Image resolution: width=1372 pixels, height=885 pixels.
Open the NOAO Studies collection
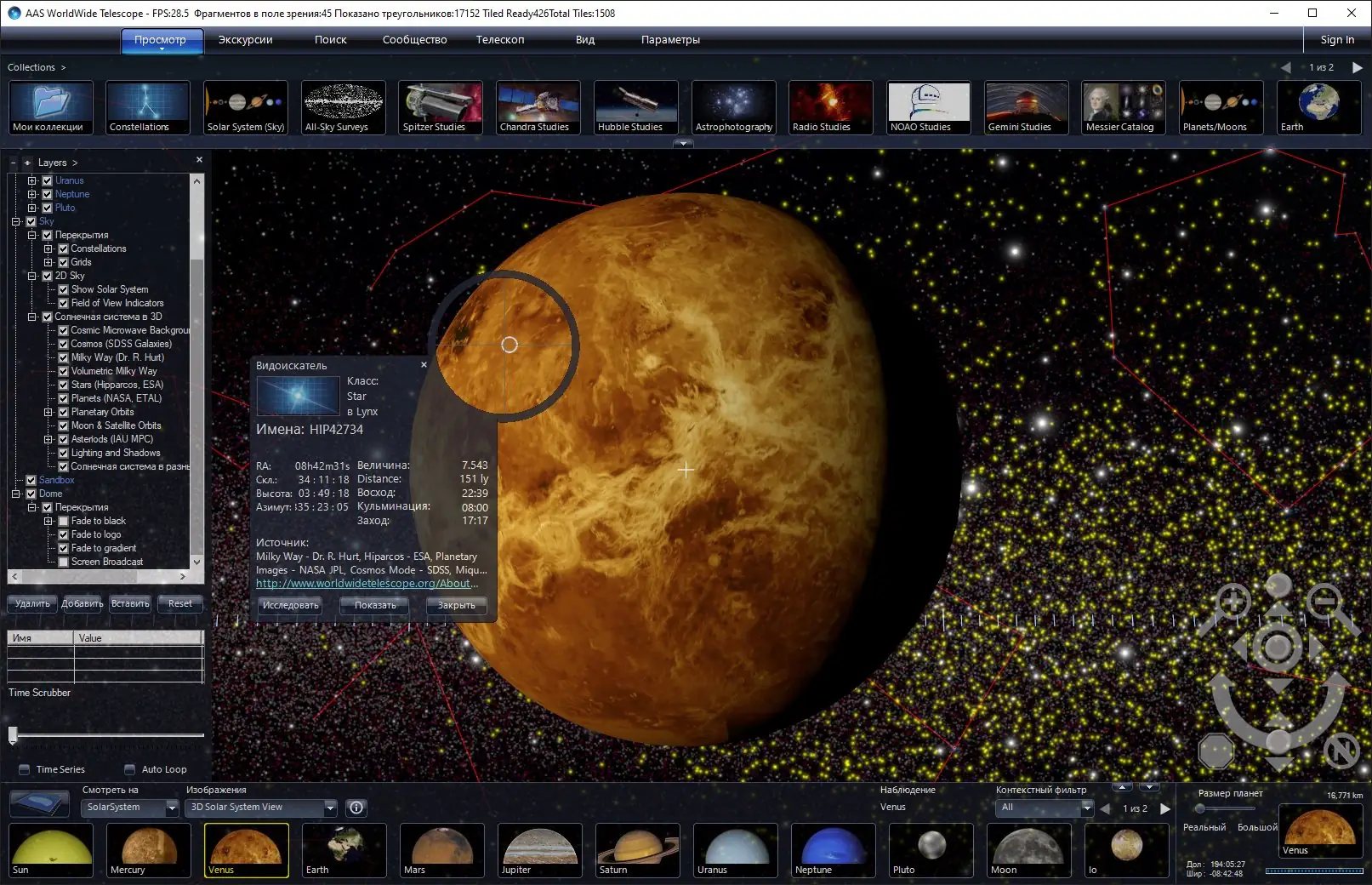coord(929,107)
